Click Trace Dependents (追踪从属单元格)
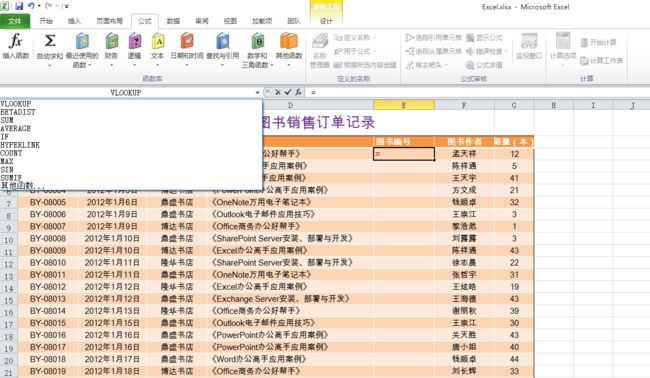650x378 pixels. pos(433,51)
